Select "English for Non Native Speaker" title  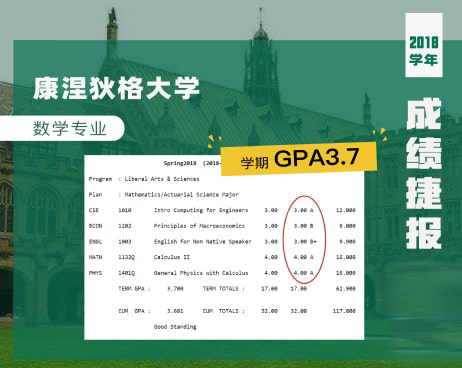[x=203, y=241]
